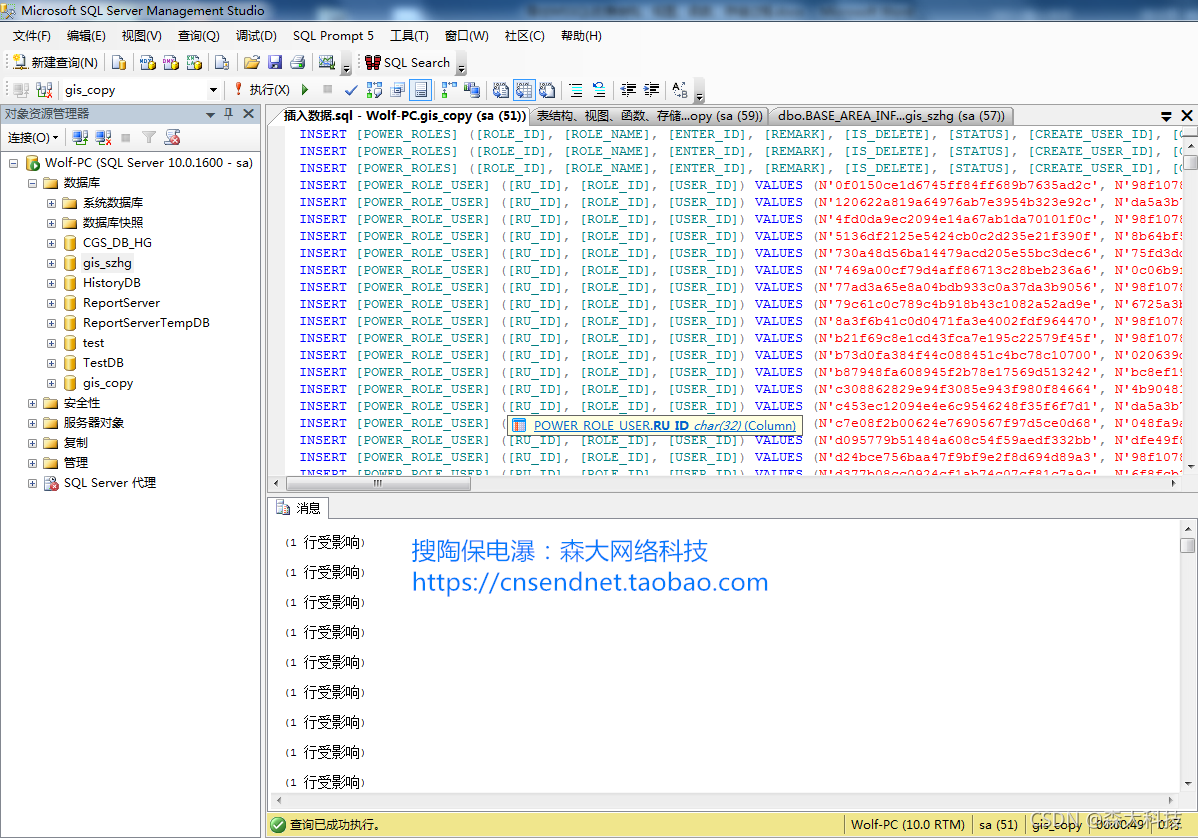
Task: Comment out the selected lines
Action: pos(575,90)
